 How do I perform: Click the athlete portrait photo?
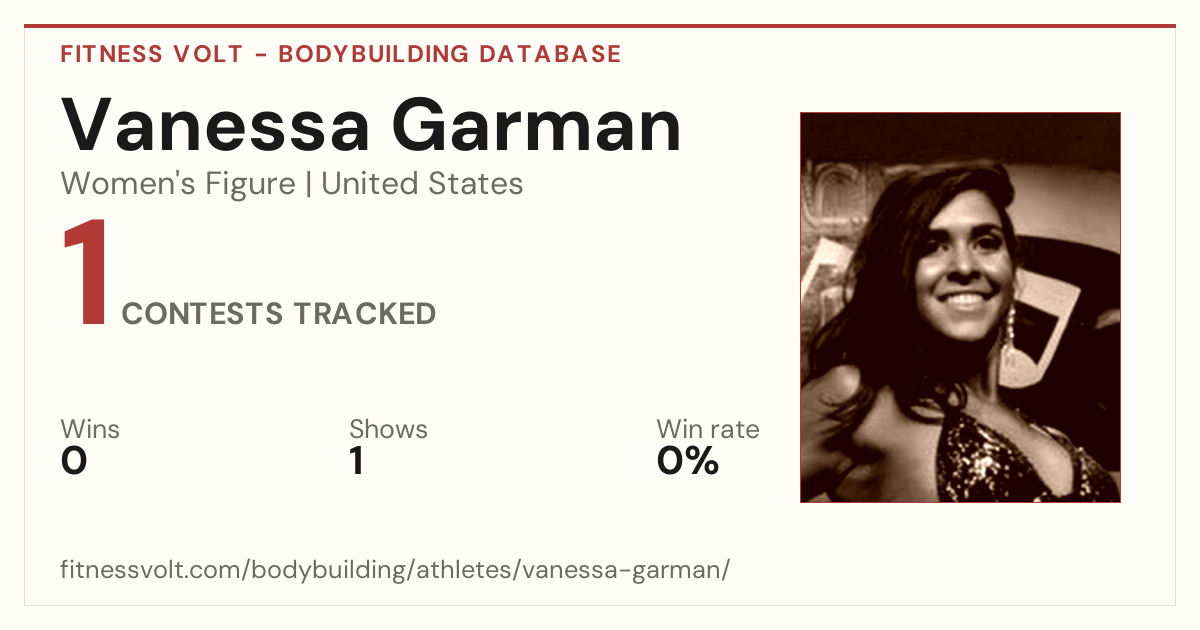tap(960, 307)
